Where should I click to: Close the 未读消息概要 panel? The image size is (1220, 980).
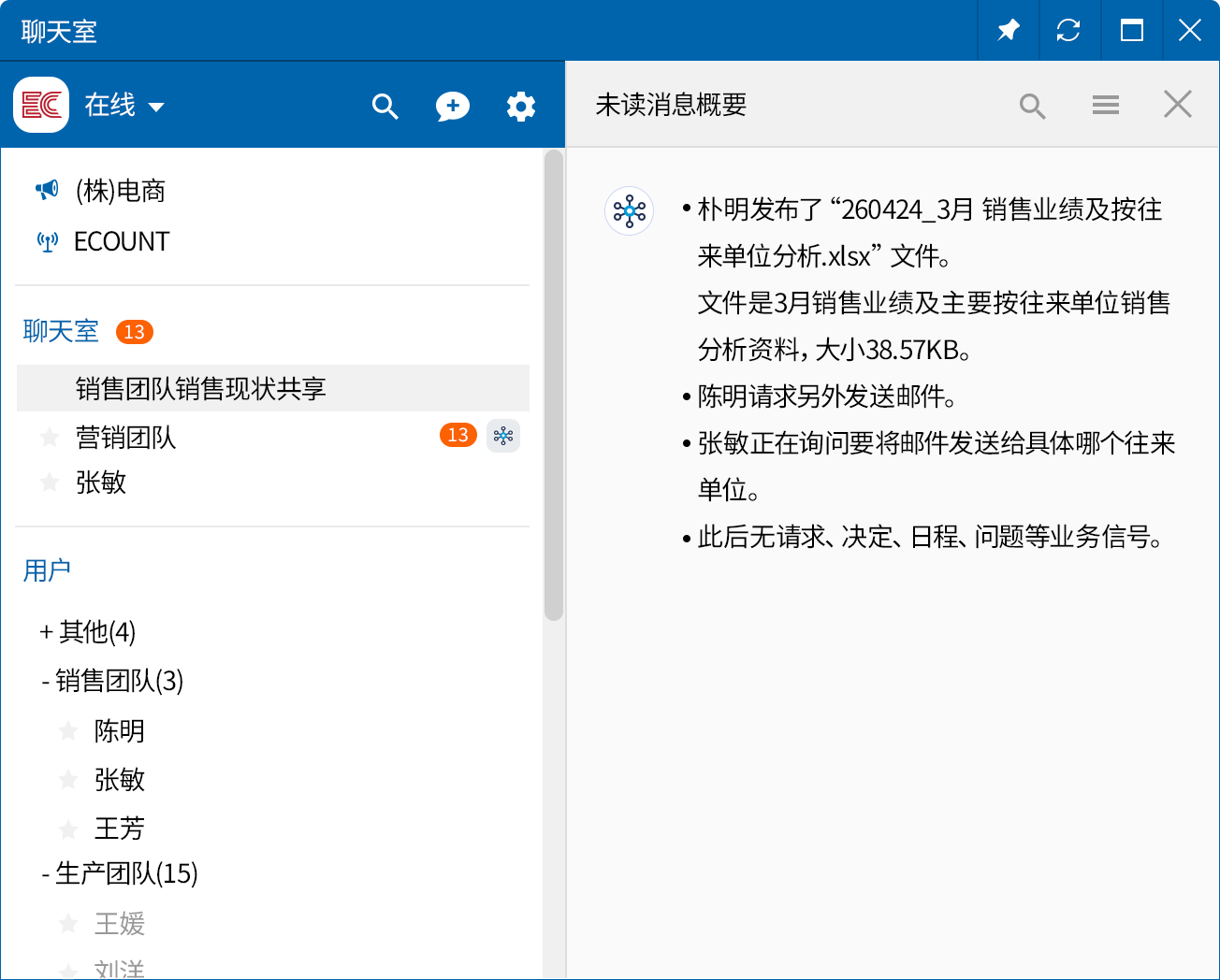point(1178,104)
